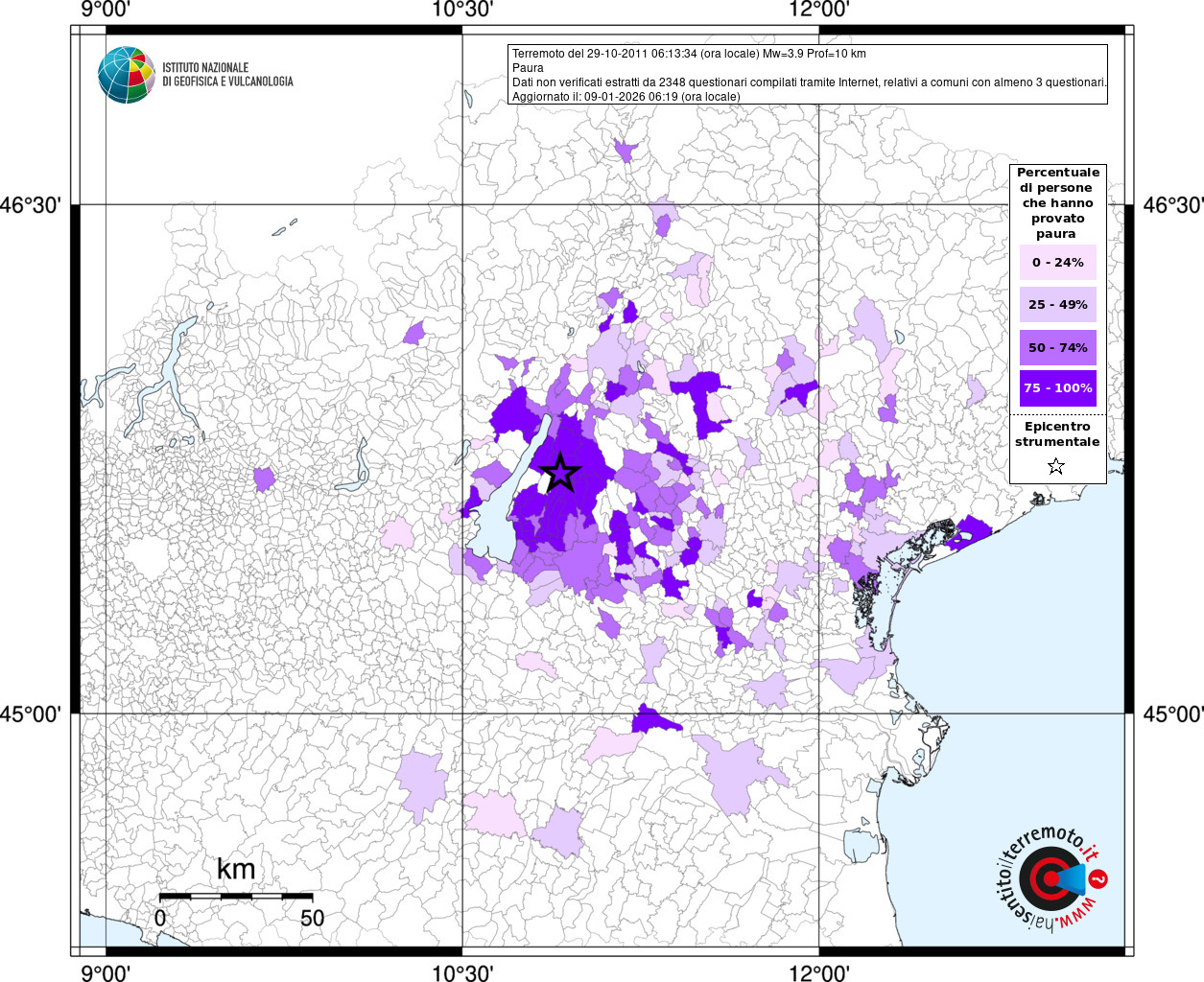Viewport: 1204px width, 982px height.
Task: Click the 'Dati non verificati' questionnaire line
Action: [809, 82]
